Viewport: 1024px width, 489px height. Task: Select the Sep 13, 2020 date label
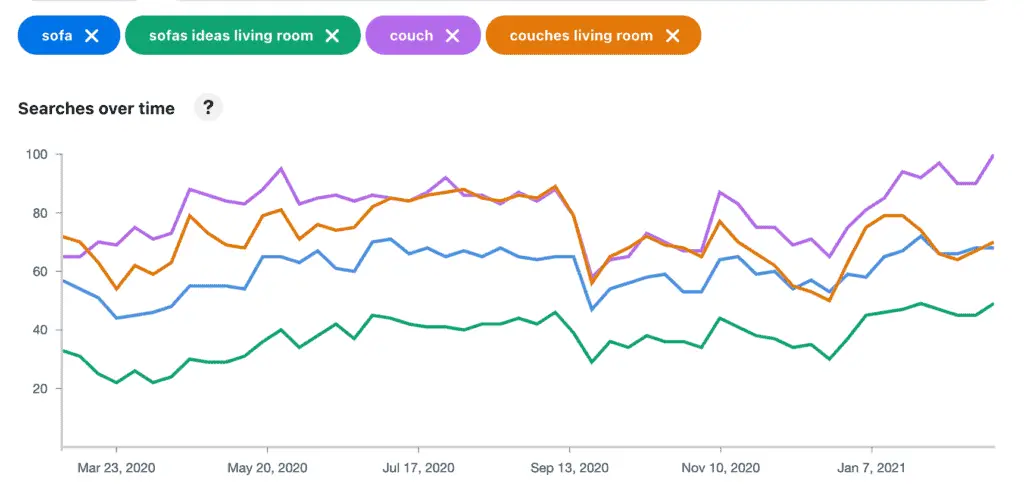[569, 468]
